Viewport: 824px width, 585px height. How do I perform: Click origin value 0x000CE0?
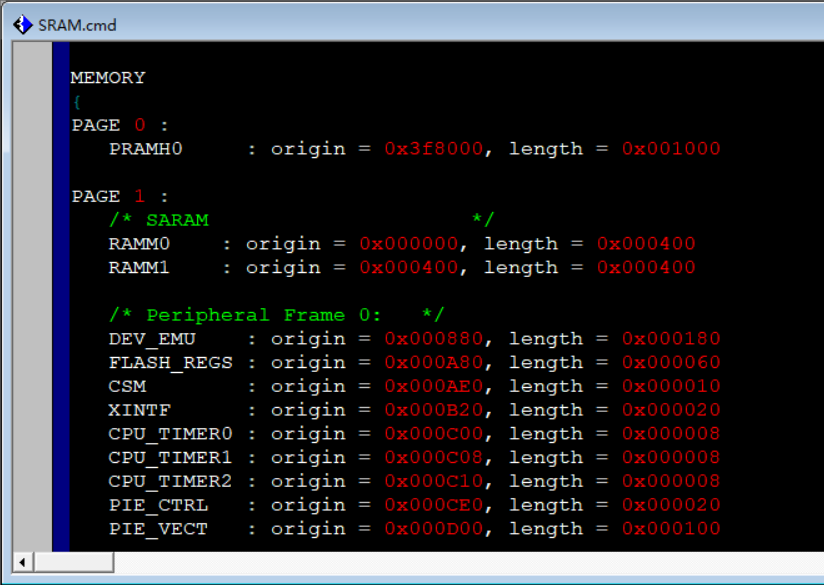434,505
